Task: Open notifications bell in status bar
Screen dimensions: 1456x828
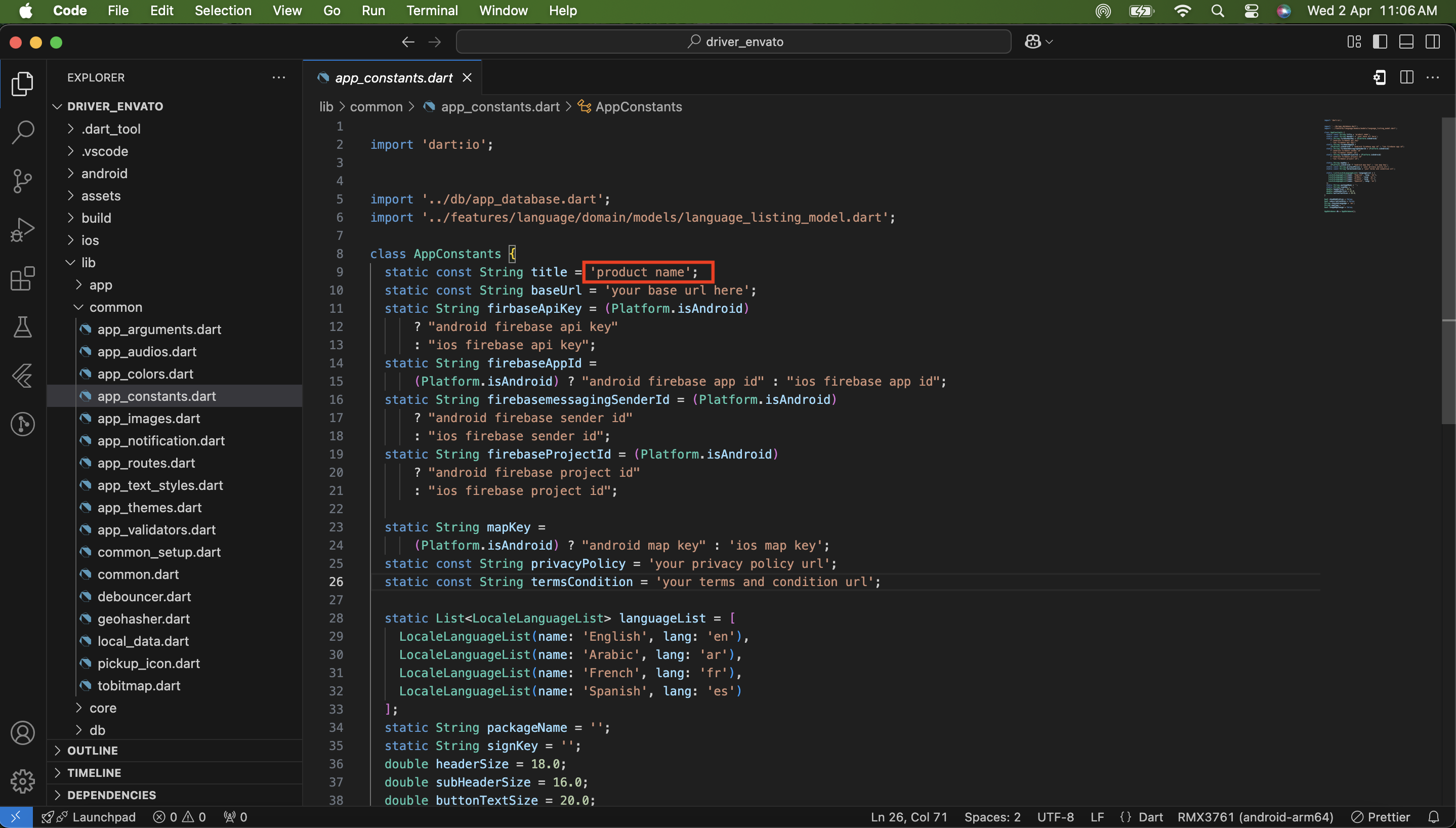Action: tap(1434, 817)
